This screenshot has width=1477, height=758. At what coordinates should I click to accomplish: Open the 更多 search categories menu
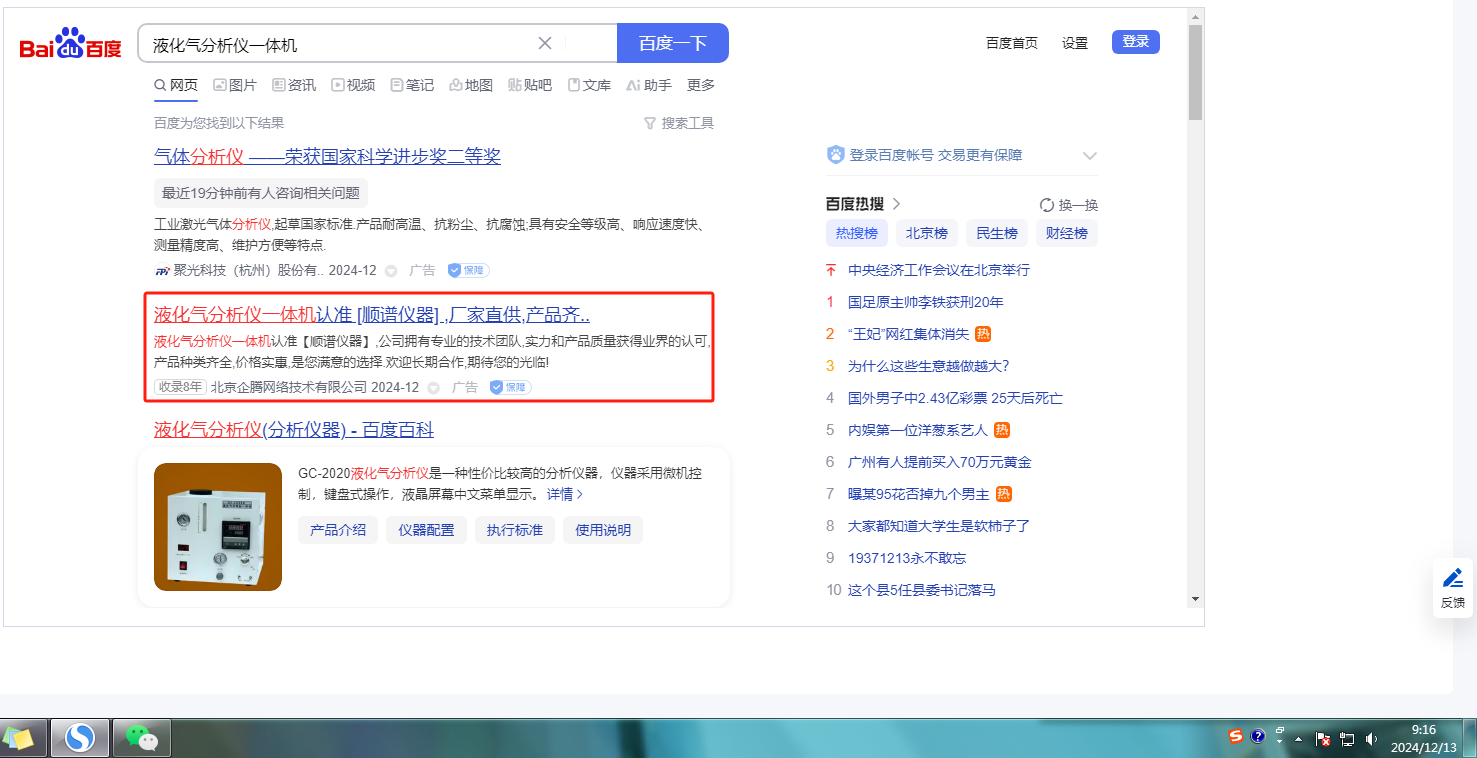[x=701, y=85]
